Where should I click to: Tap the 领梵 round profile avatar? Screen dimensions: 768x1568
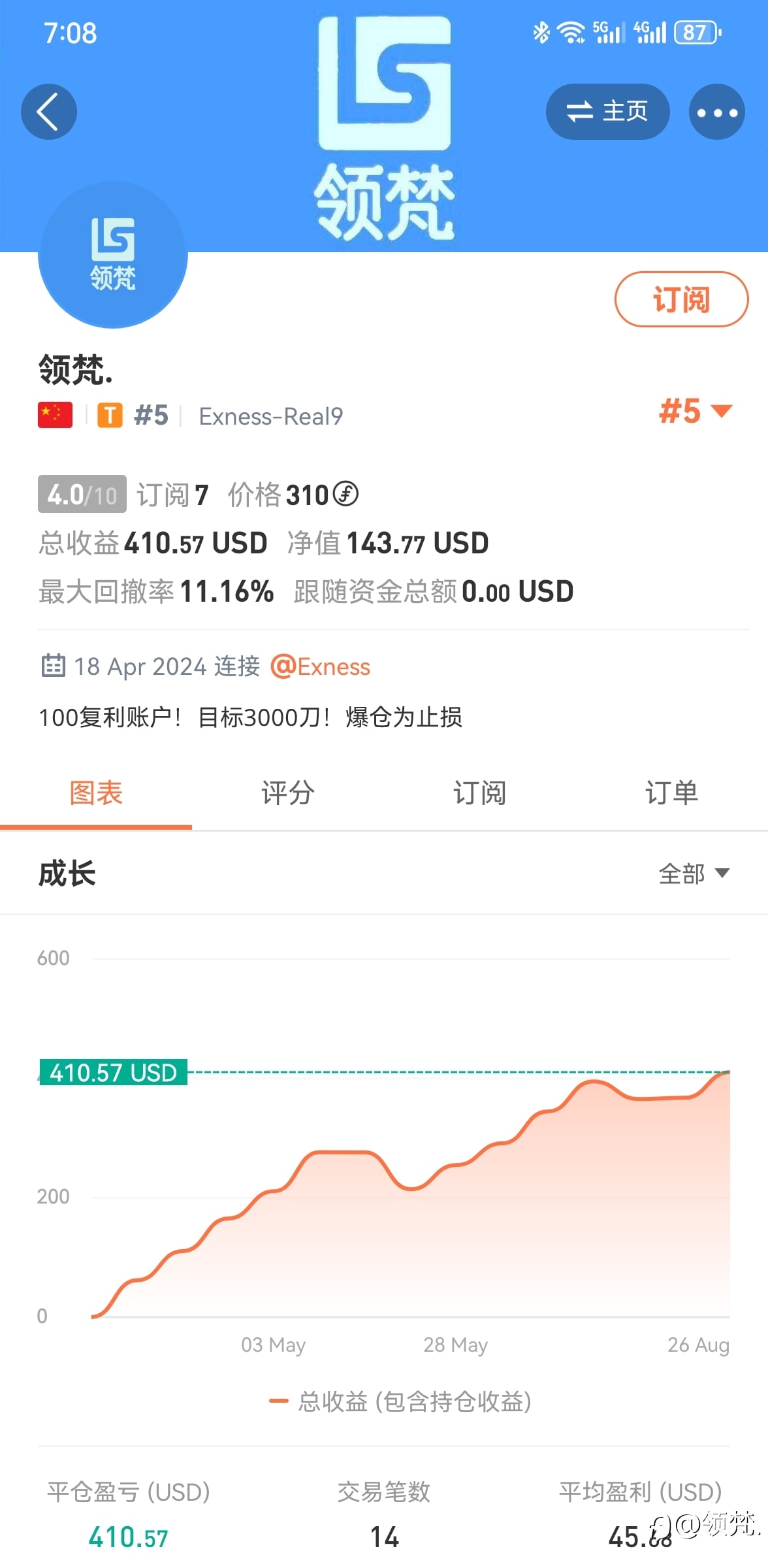[x=113, y=255]
